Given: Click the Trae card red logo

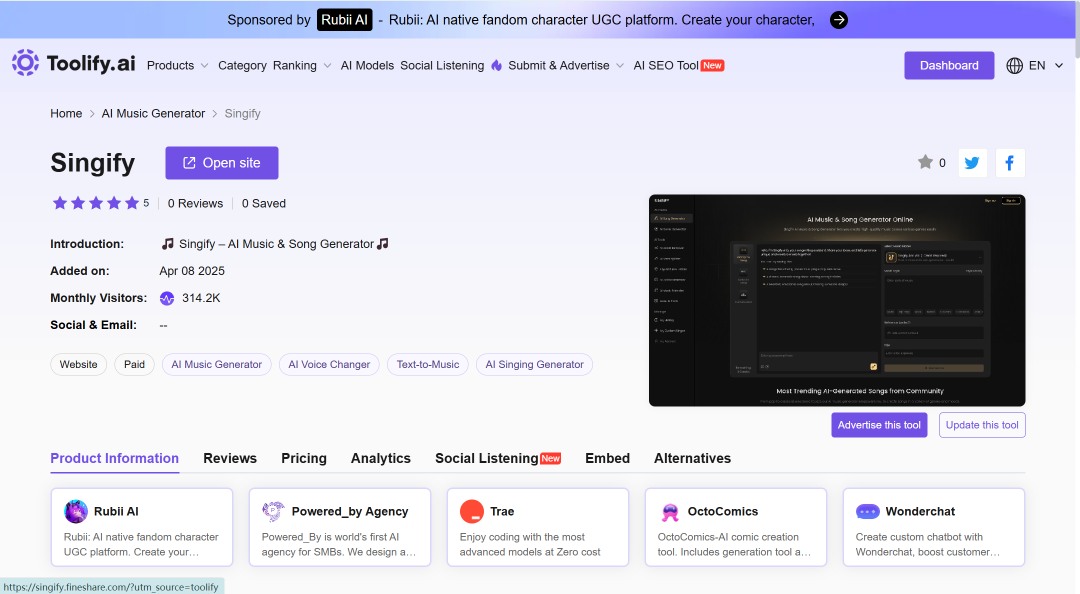Looking at the screenshot, I should tap(472, 511).
